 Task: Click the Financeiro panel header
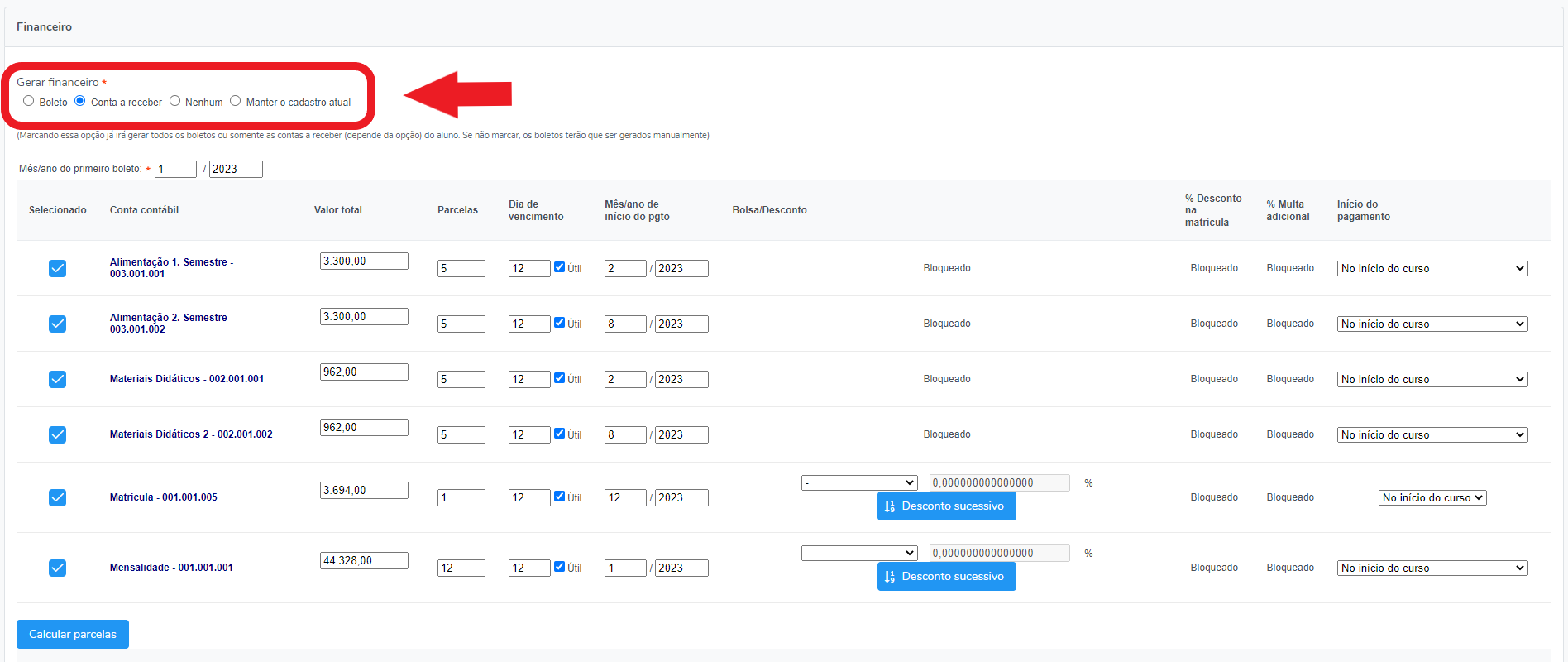(x=783, y=26)
